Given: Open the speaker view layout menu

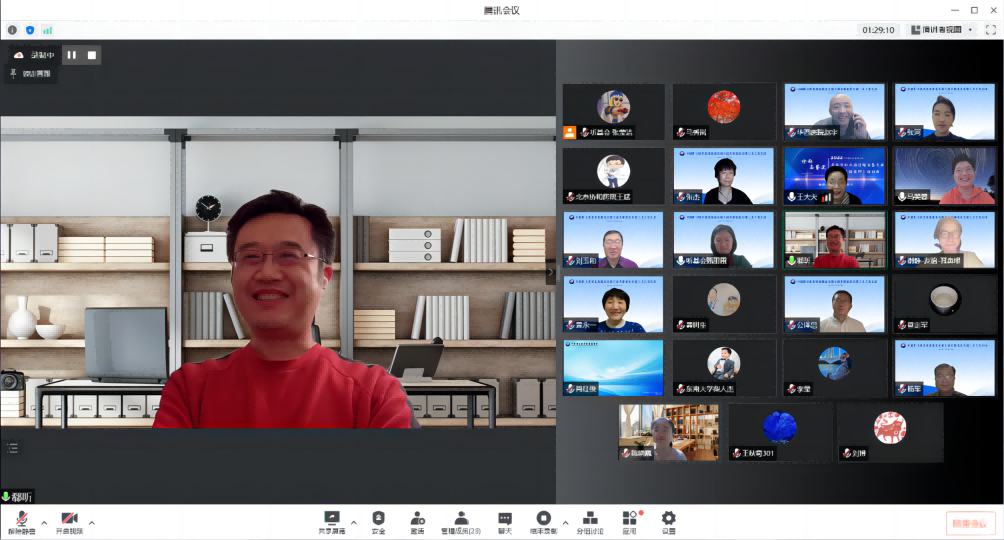Looking at the screenshot, I should (941, 30).
